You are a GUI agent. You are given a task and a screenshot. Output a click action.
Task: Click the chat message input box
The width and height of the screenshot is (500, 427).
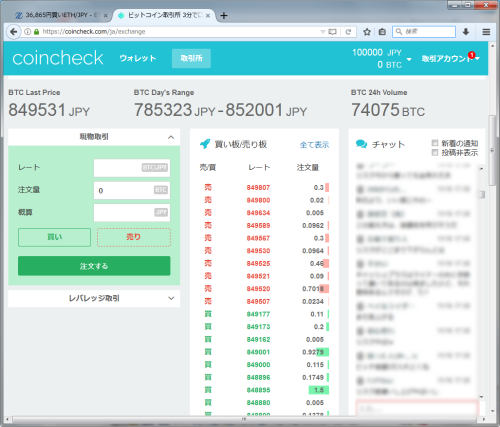417,408
